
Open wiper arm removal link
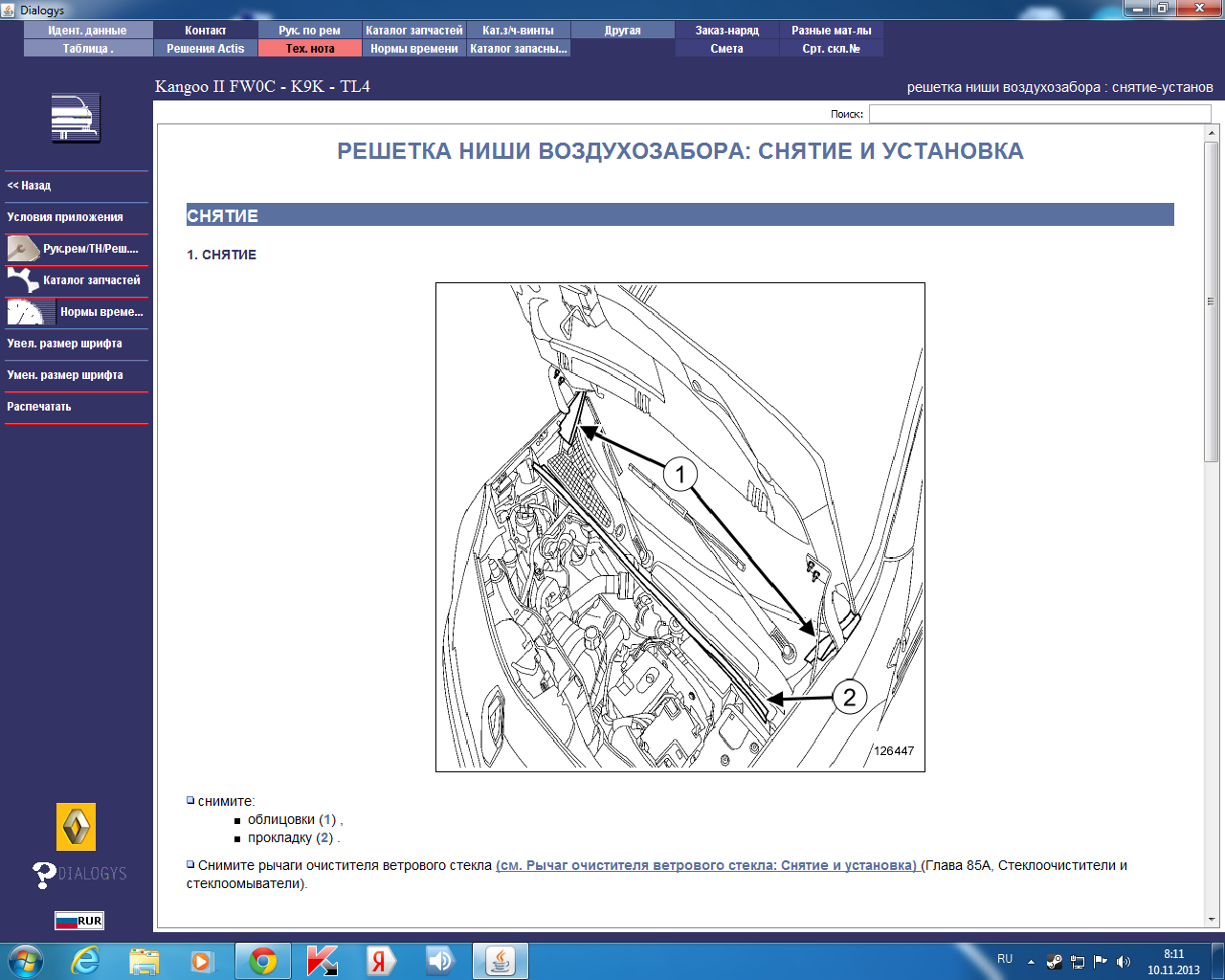[x=707, y=865]
